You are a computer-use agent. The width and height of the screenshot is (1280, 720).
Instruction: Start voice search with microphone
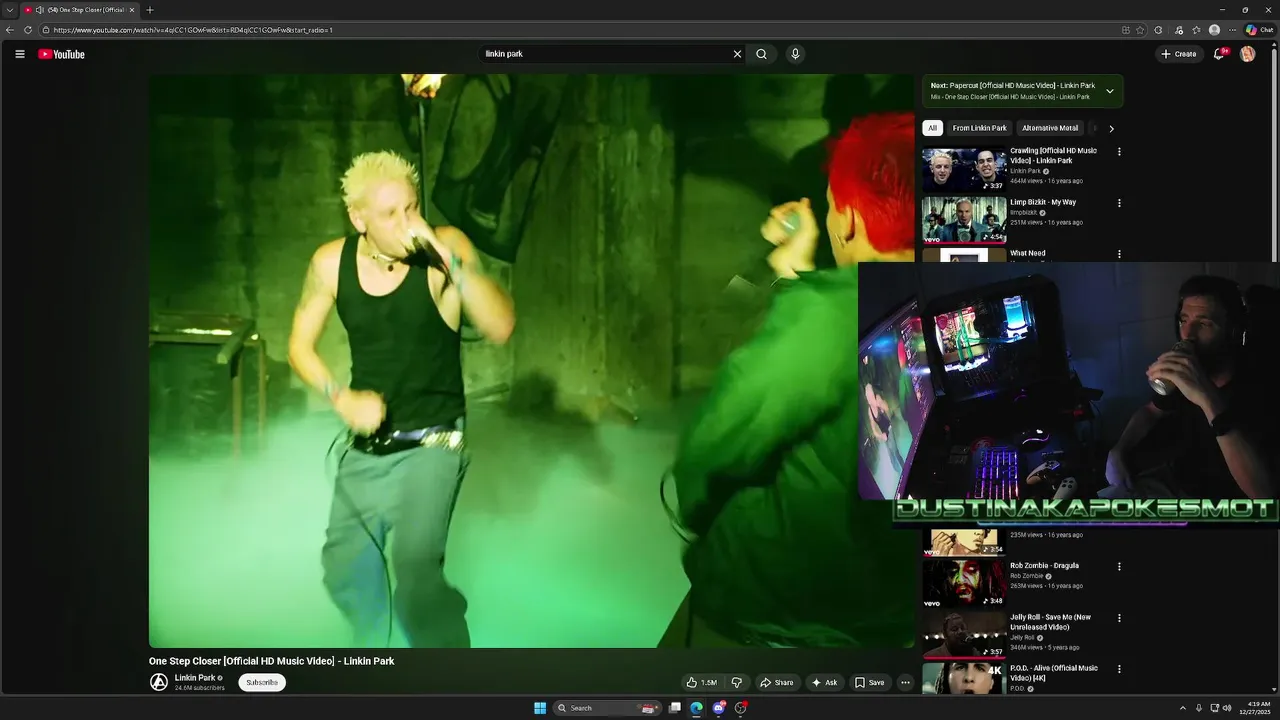point(795,54)
